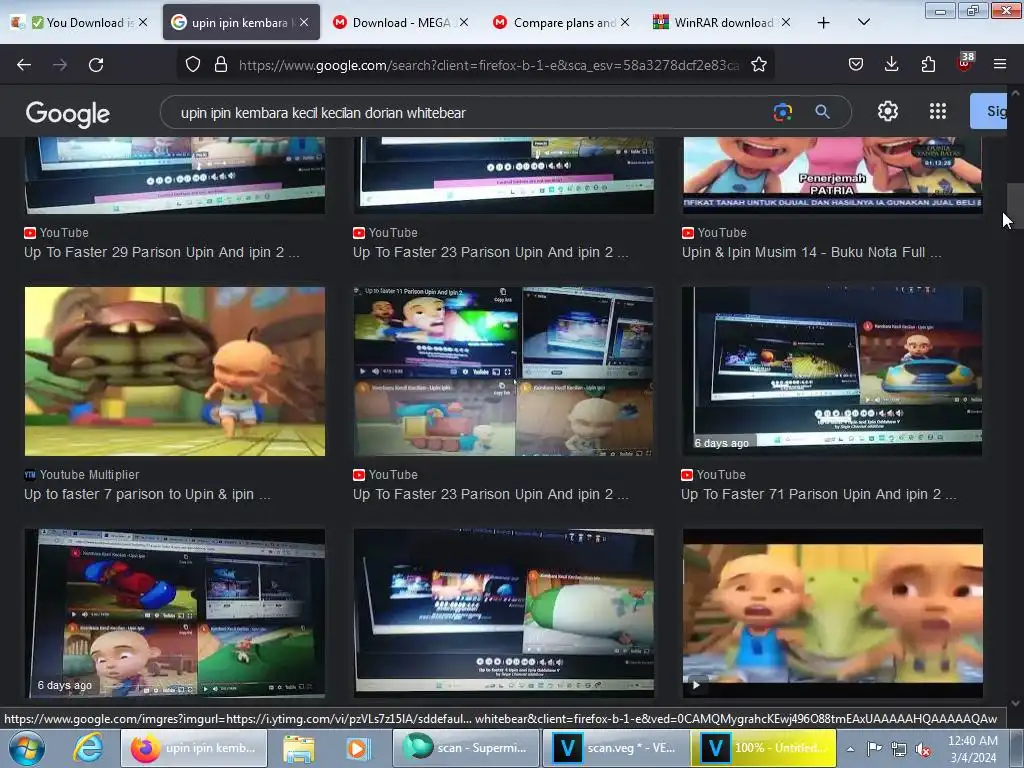
Task: Open Upin & Ipin Musim 14 Buku Nota link
Action: [811, 253]
